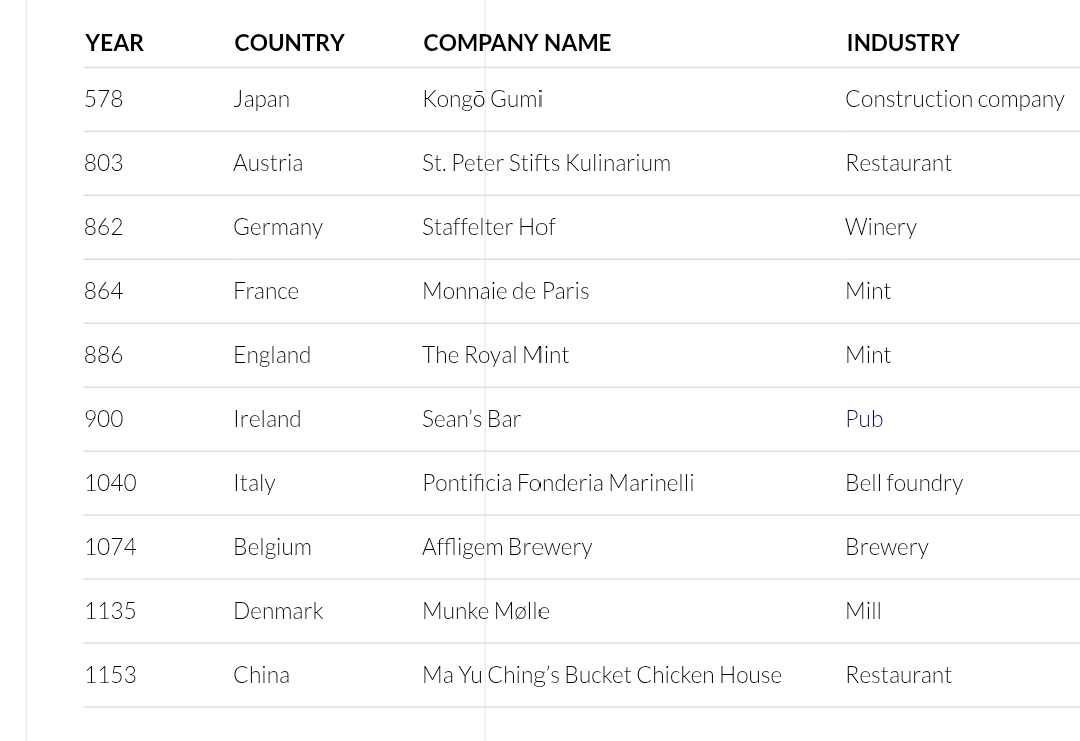This screenshot has width=1080, height=741.
Task: Click the Staffelter Hof company name
Action: [x=488, y=227]
